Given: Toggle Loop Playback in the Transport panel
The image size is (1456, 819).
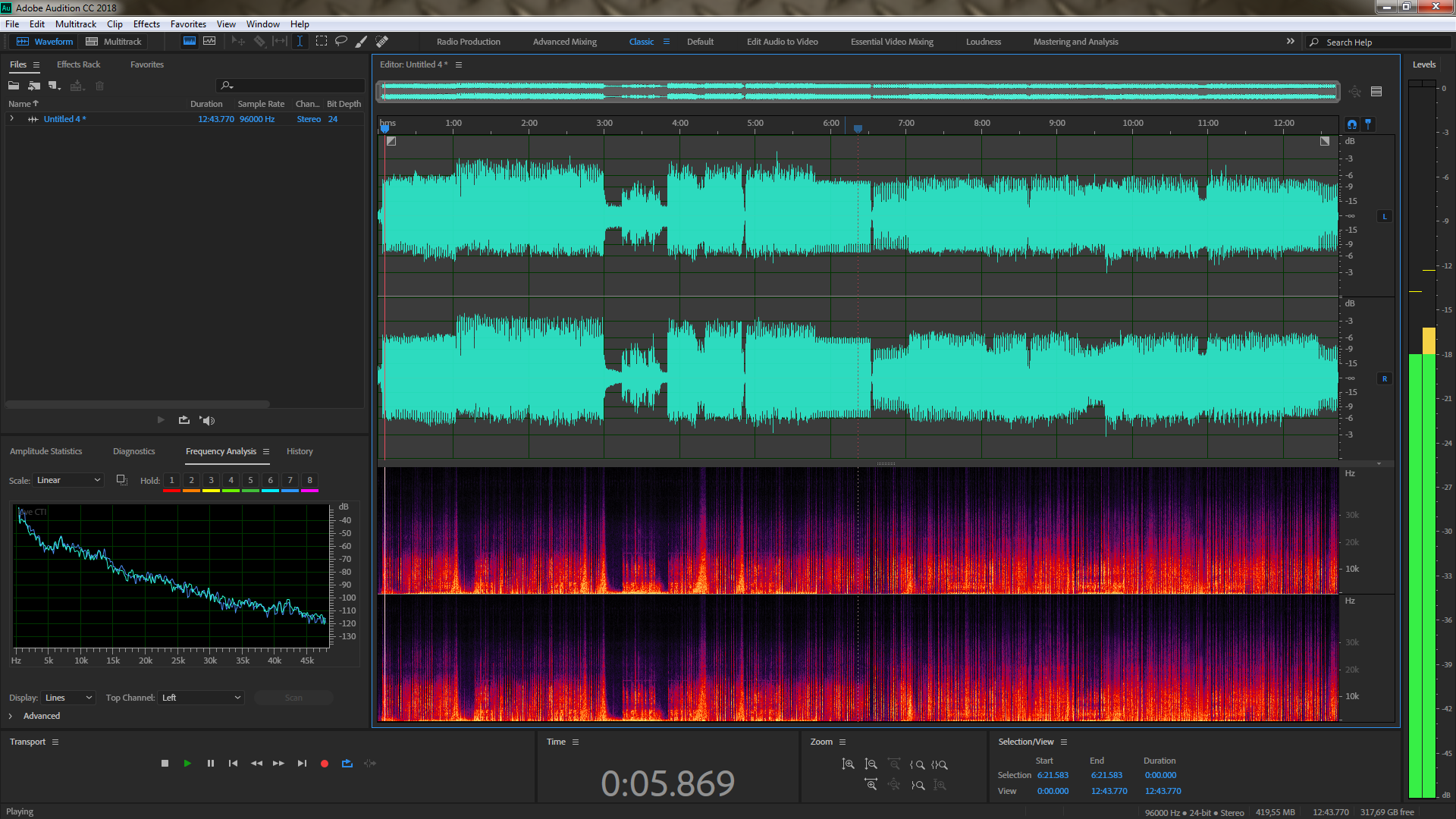Looking at the screenshot, I should (347, 764).
